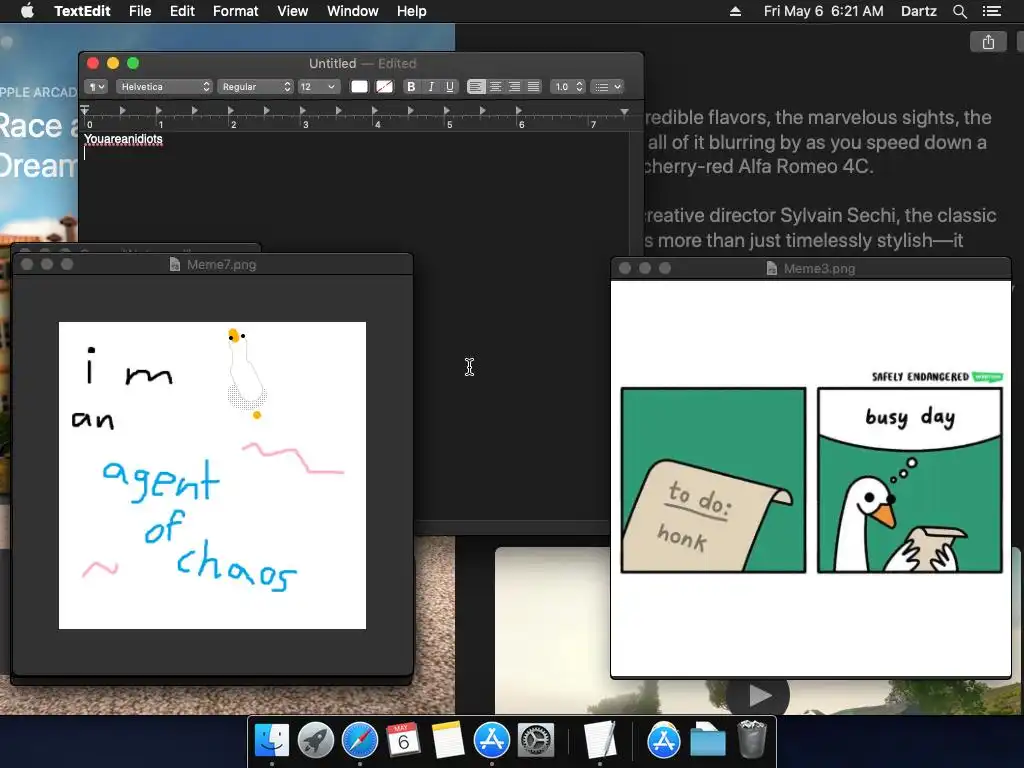Open Calendar from the Dock
The width and height of the screenshot is (1024, 768).
(x=403, y=740)
